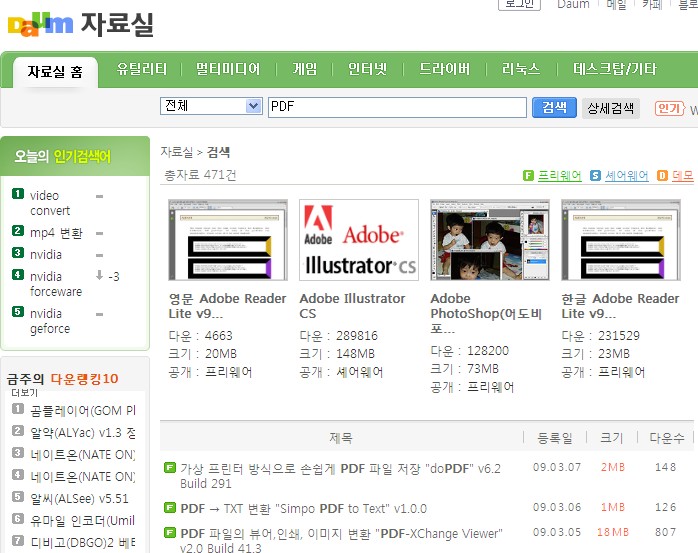Click the rank 4 badge next to nvidia forceware
The height and width of the screenshot is (553, 698).
(x=18, y=274)
